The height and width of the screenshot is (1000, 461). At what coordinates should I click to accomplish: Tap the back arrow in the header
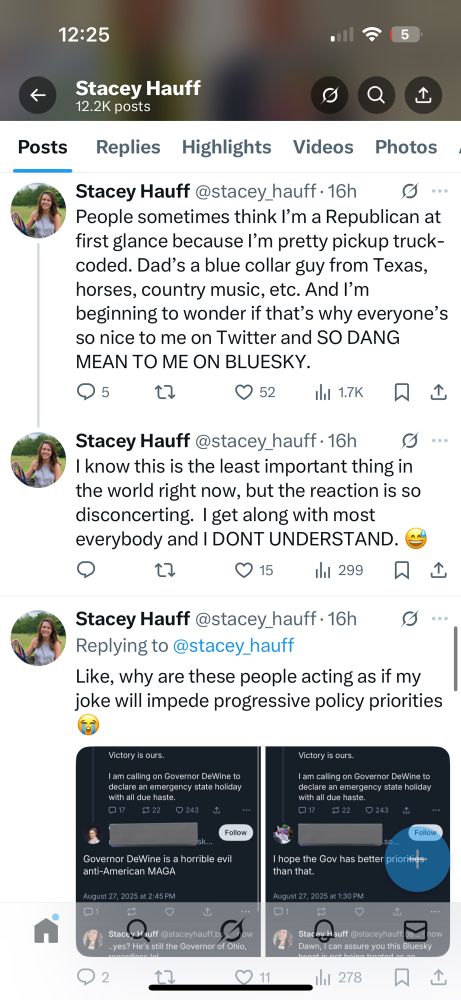(38, 96)
